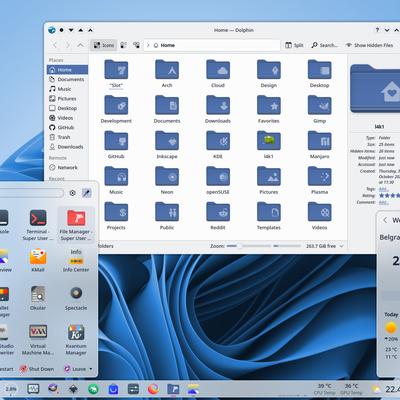The image size is (400, 400).
Task: Open the Cloud folder
Action: coord(218,74)
